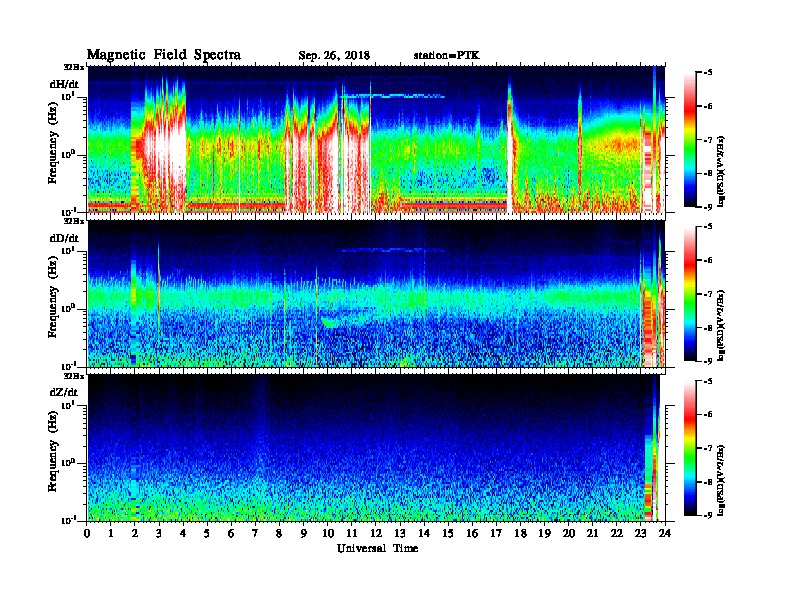792x612 pixels.
Task: Click the hour "0" tick label
Action: point(87,533)
